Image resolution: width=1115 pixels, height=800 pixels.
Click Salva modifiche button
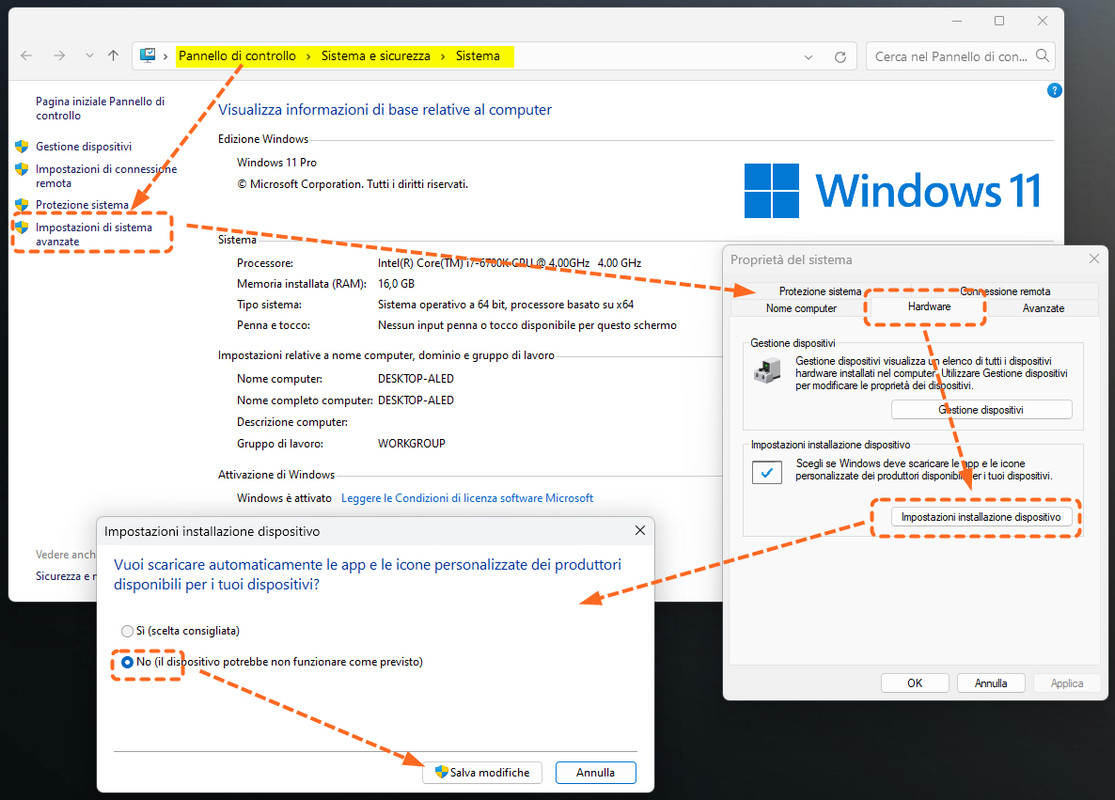(482, 772)
